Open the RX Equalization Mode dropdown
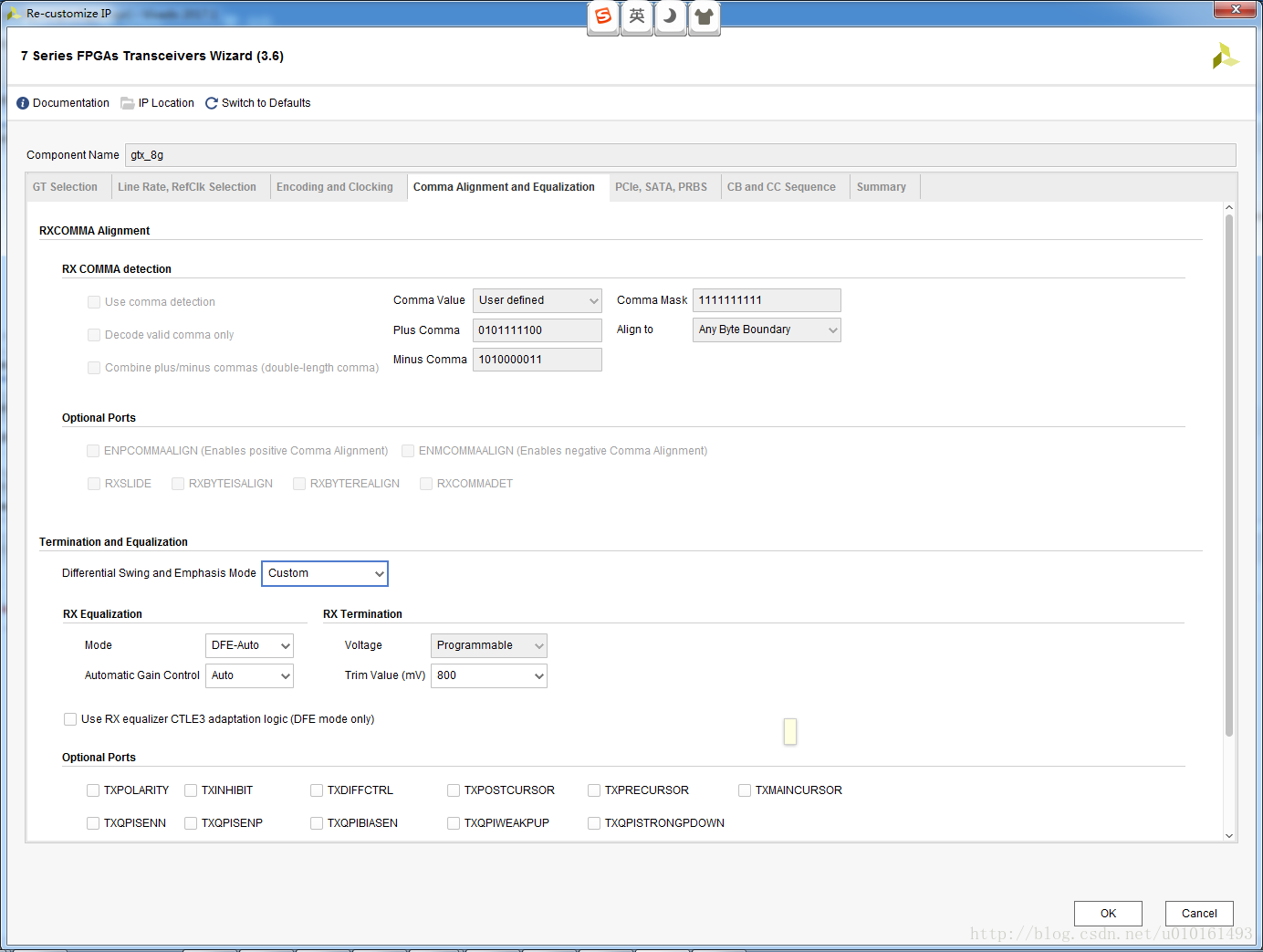1263x952 pixels. (249, 645)
